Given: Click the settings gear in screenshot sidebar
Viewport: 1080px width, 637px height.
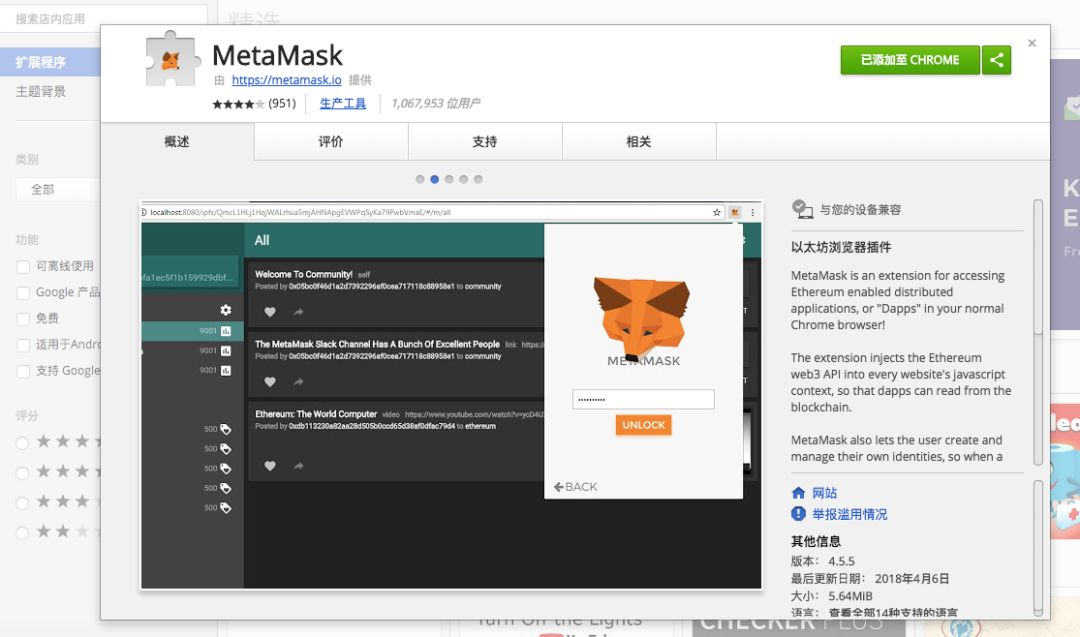Looking at the screenshot, I should pyautogui.click(x=226, y=310).
